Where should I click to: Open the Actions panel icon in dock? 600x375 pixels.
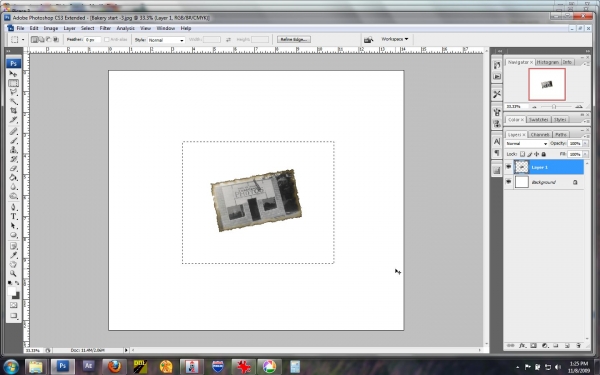[x=497, y=77]
